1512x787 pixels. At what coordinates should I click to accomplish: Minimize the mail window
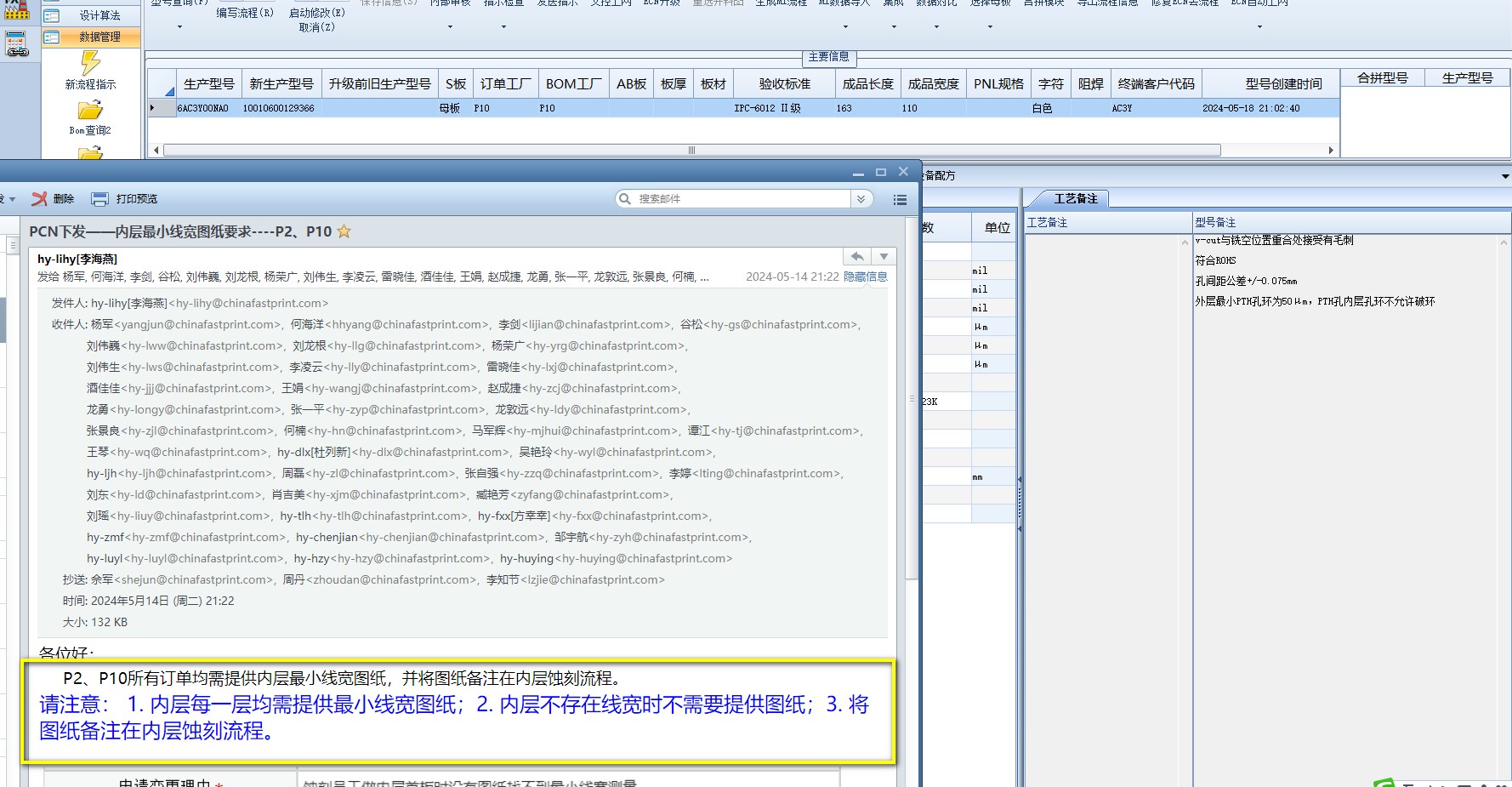pos(858,173)
